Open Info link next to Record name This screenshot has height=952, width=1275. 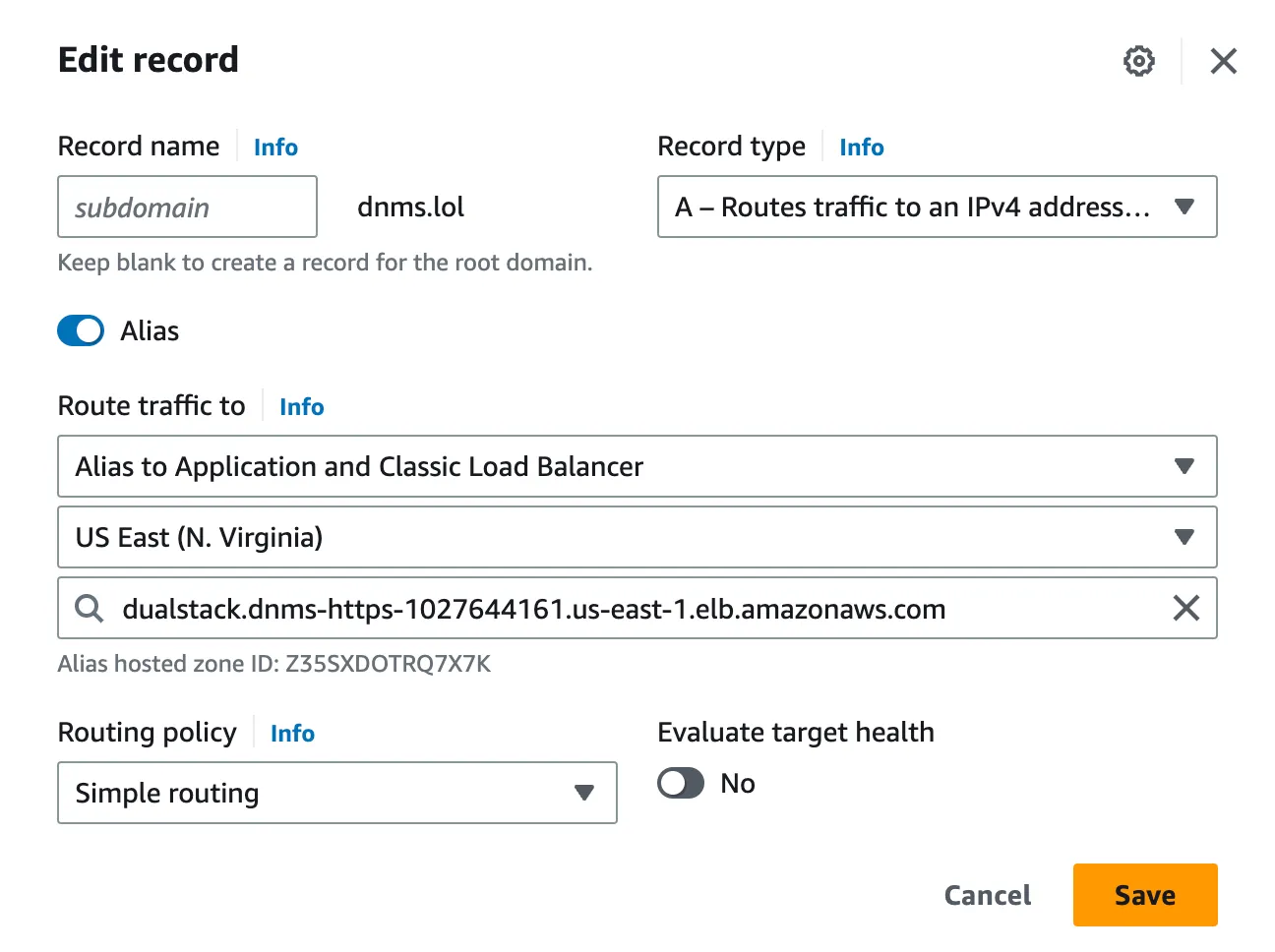click(275, 148)
